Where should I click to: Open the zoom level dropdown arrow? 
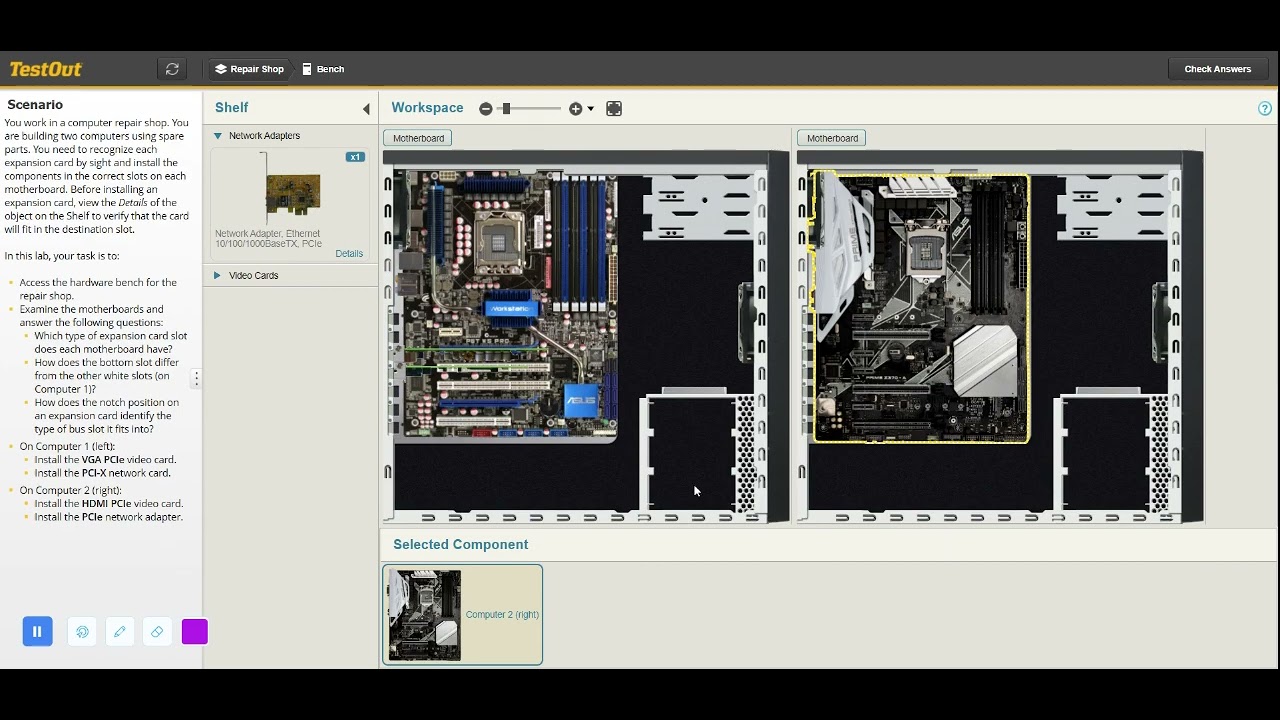591,109
